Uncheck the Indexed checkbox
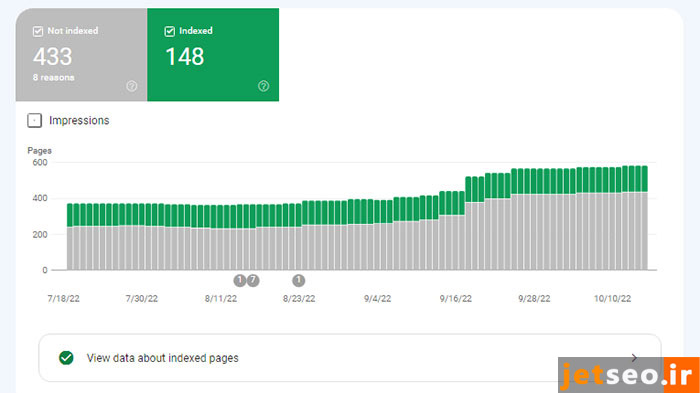 coord(170,31)
